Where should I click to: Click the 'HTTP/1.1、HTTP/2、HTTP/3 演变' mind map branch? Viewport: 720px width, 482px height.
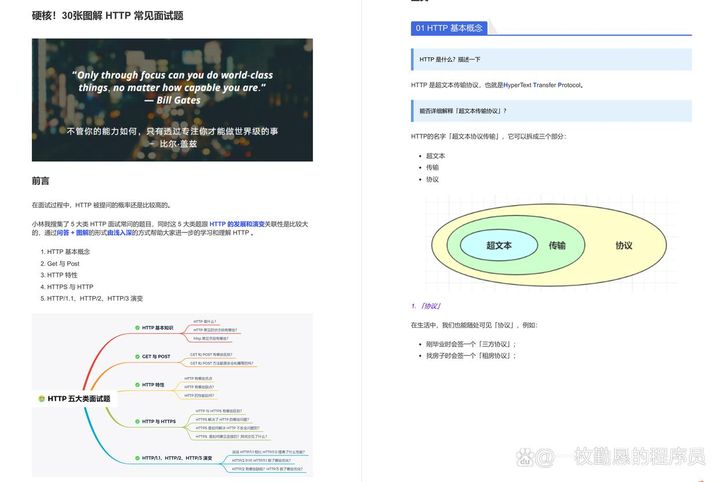click(x=177, y=458)
